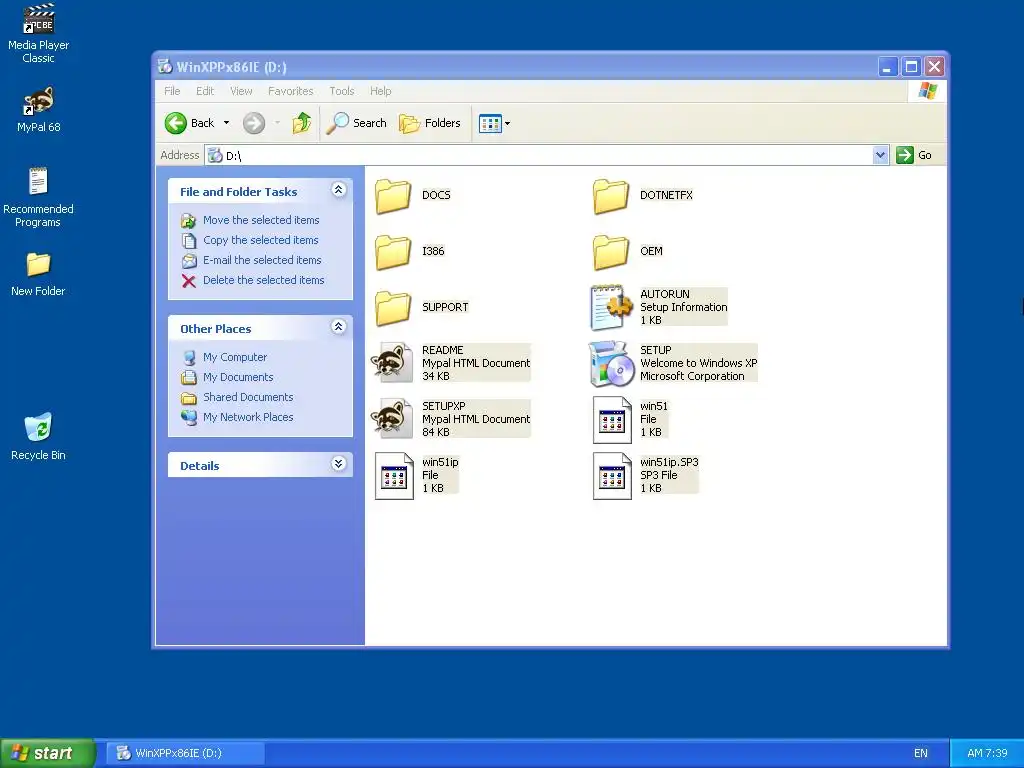Click the Move the selected items icon
The width and height of the screenshot is (1024, 768).
click(x=189, y=221)
